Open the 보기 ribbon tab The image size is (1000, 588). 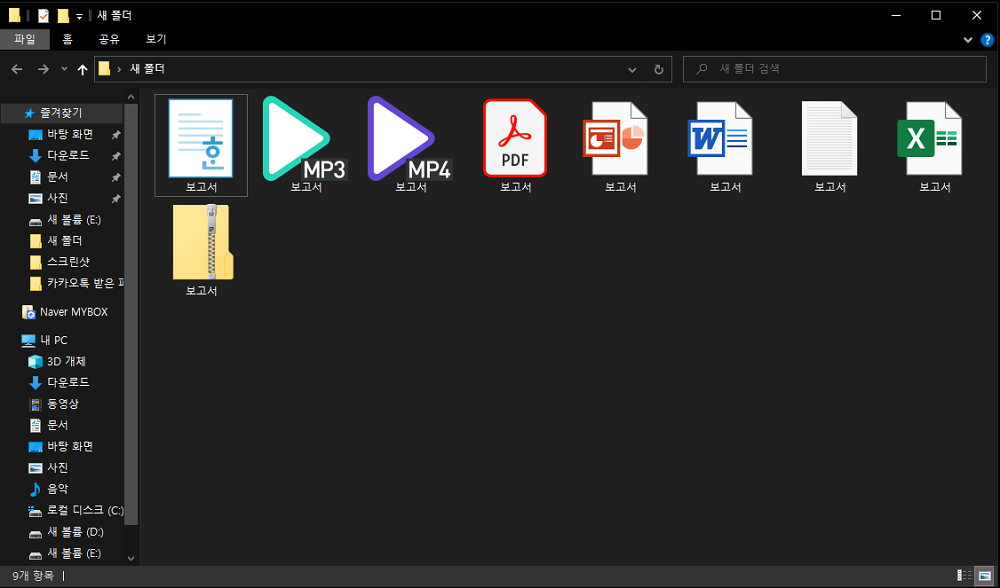pyautogui.click(x=156, y=39)
